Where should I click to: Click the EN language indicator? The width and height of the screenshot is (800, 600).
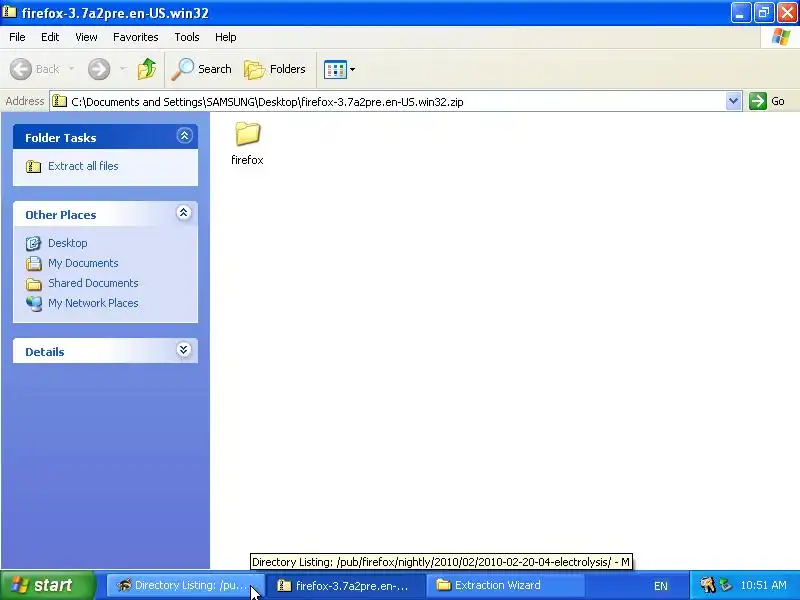[661, 586]
